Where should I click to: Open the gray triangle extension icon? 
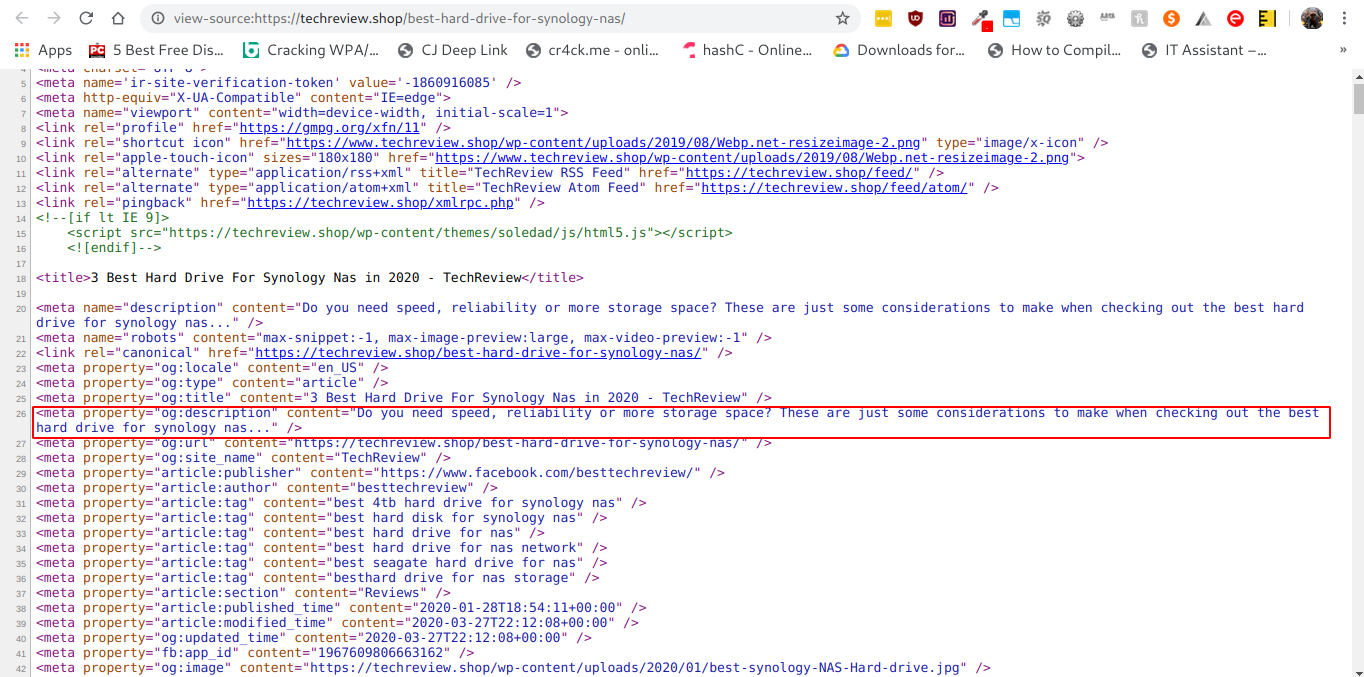(x=1203, y=18)
